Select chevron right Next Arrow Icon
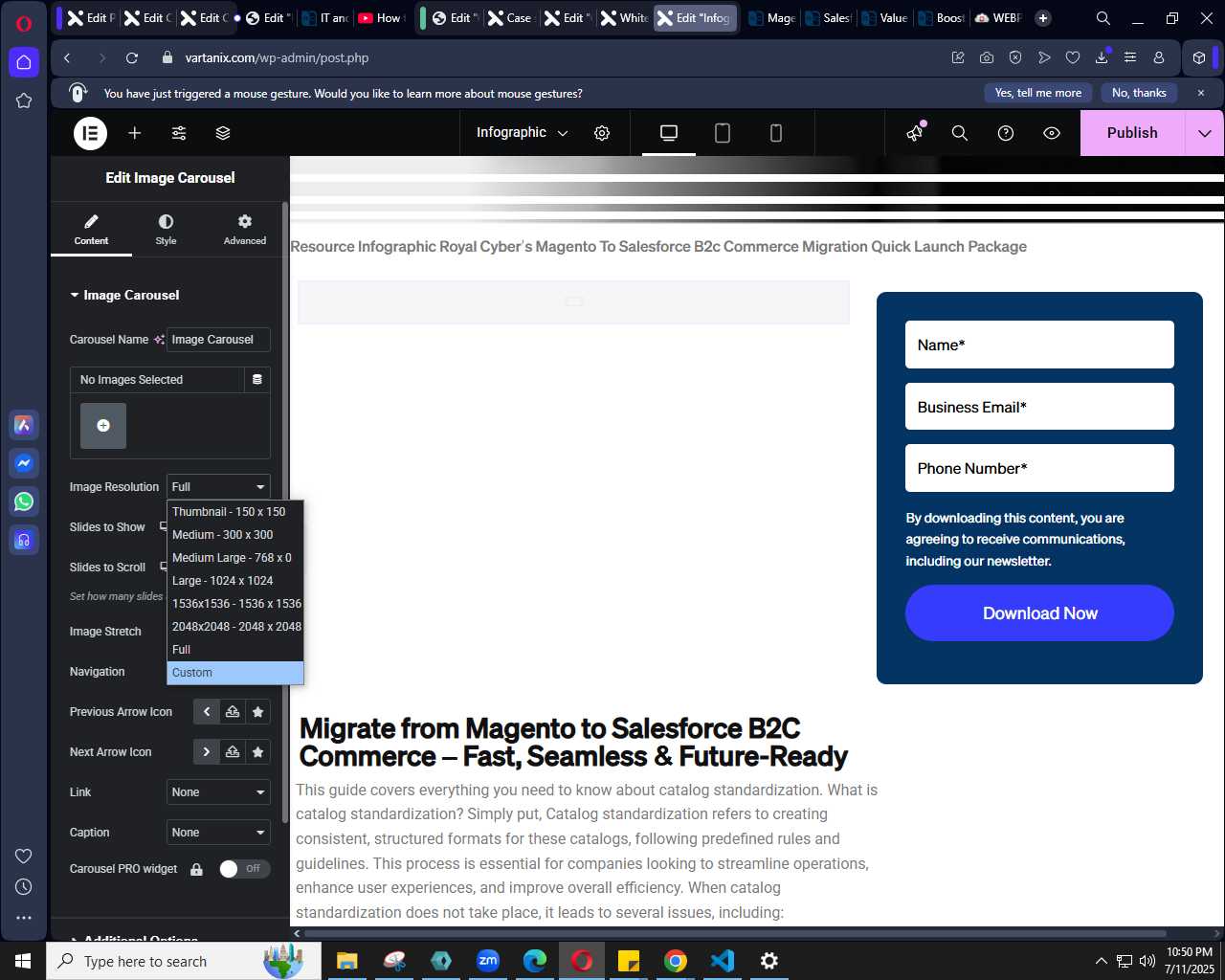Screen dimensions: 1225x980 point(207,752)
